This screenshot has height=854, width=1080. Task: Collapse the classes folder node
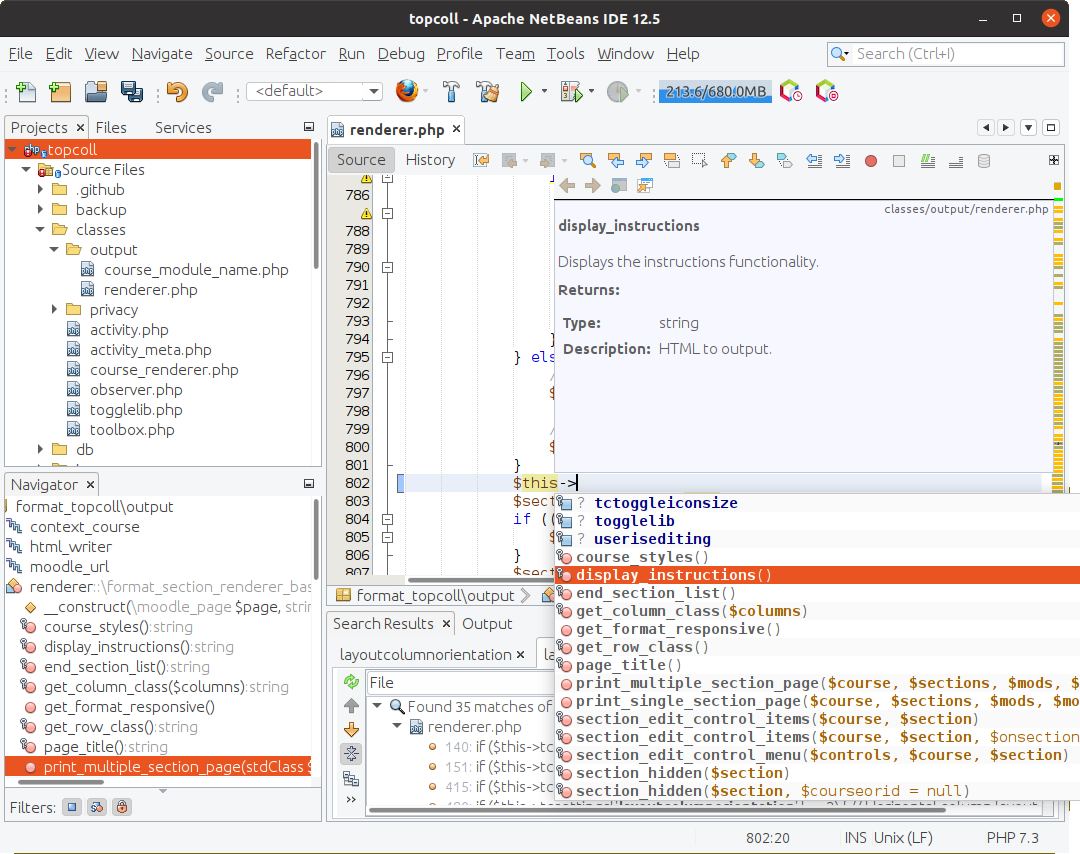(x=41, y=230)
